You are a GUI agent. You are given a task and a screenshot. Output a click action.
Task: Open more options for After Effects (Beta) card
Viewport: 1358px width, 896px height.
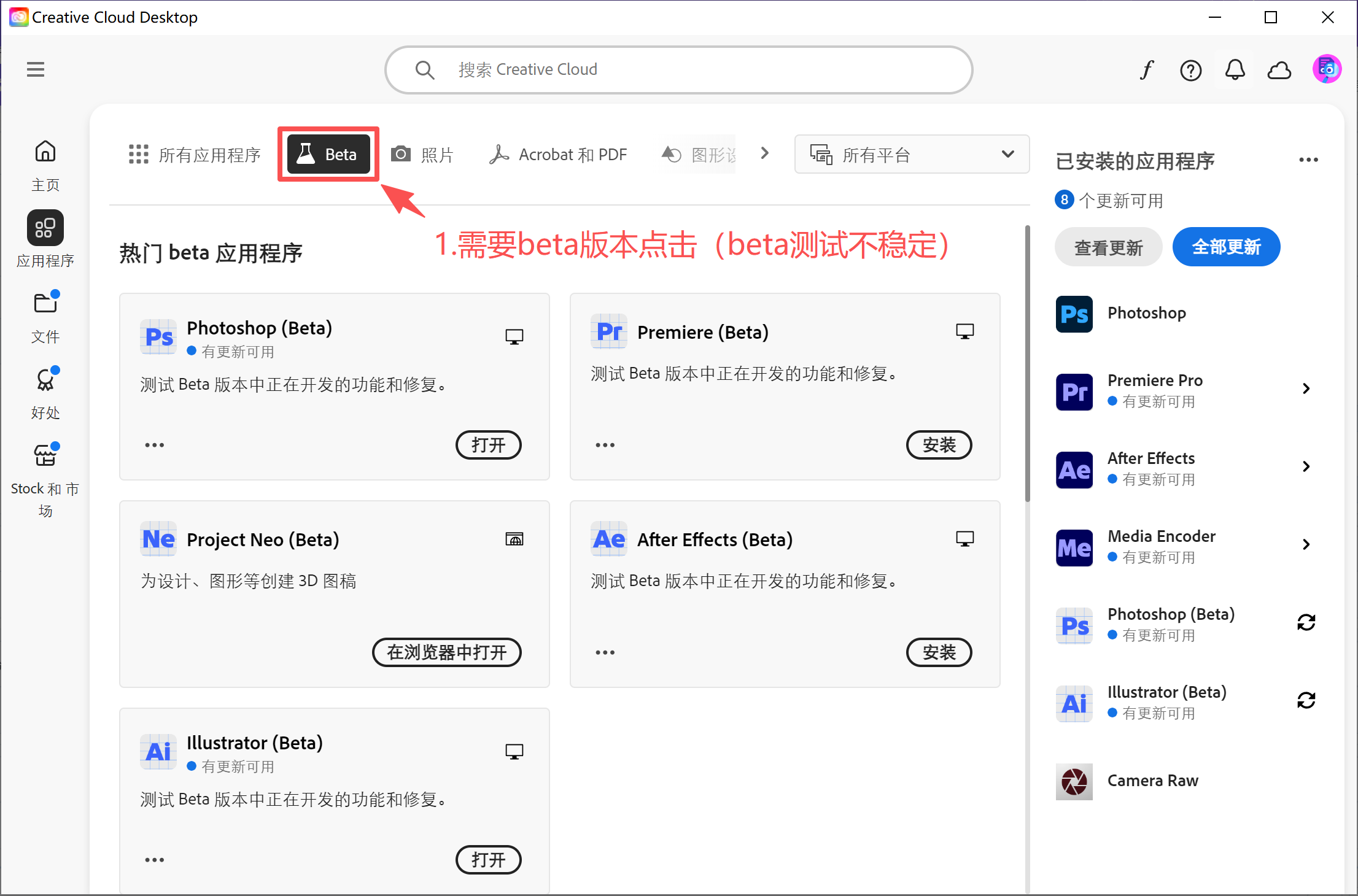tap(605, 652)
